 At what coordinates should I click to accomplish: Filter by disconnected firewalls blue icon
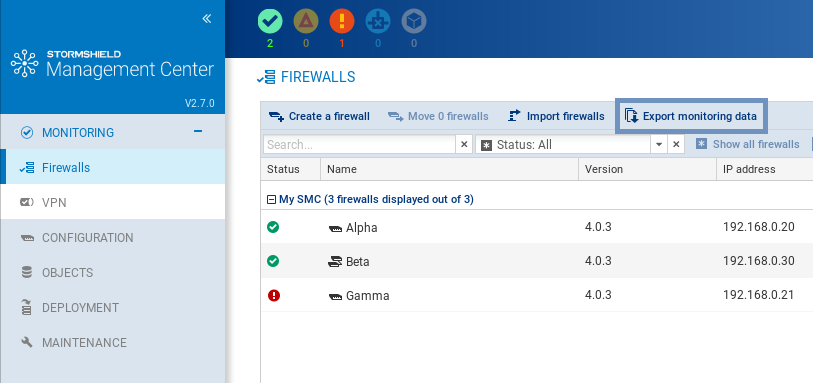point(378,21)
